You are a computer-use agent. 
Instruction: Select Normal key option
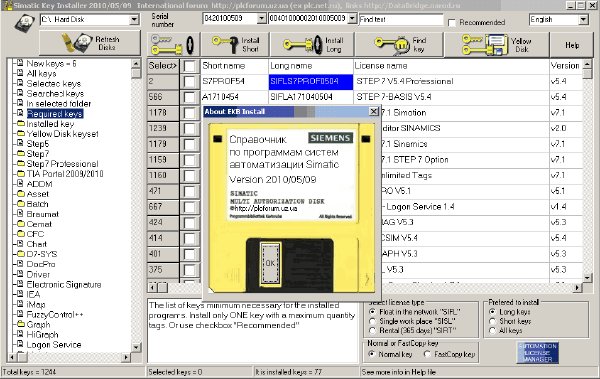[371, 354]
